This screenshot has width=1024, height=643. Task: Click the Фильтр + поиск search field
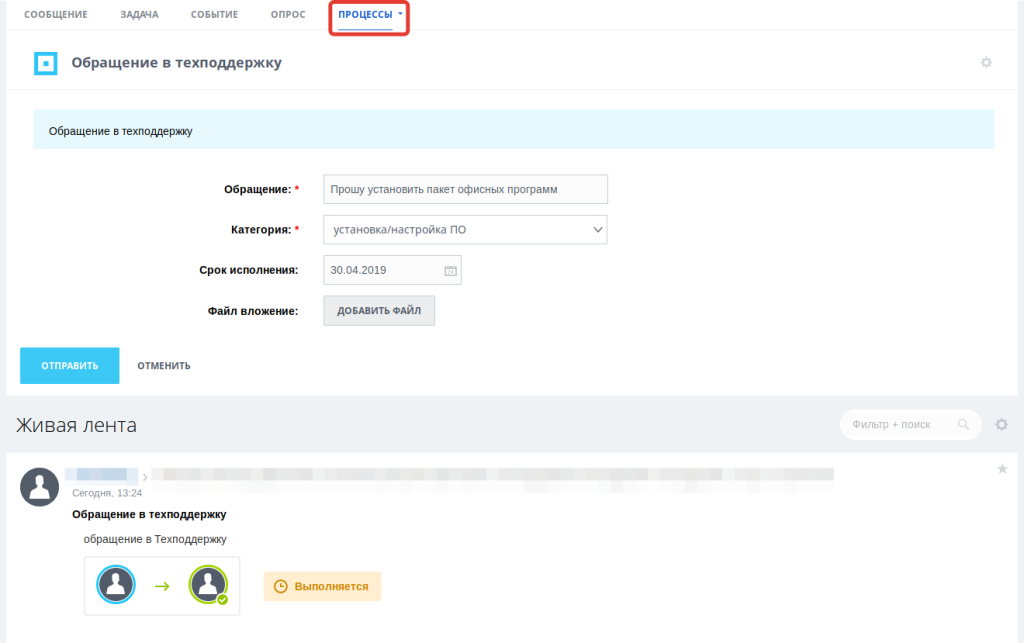910,424
